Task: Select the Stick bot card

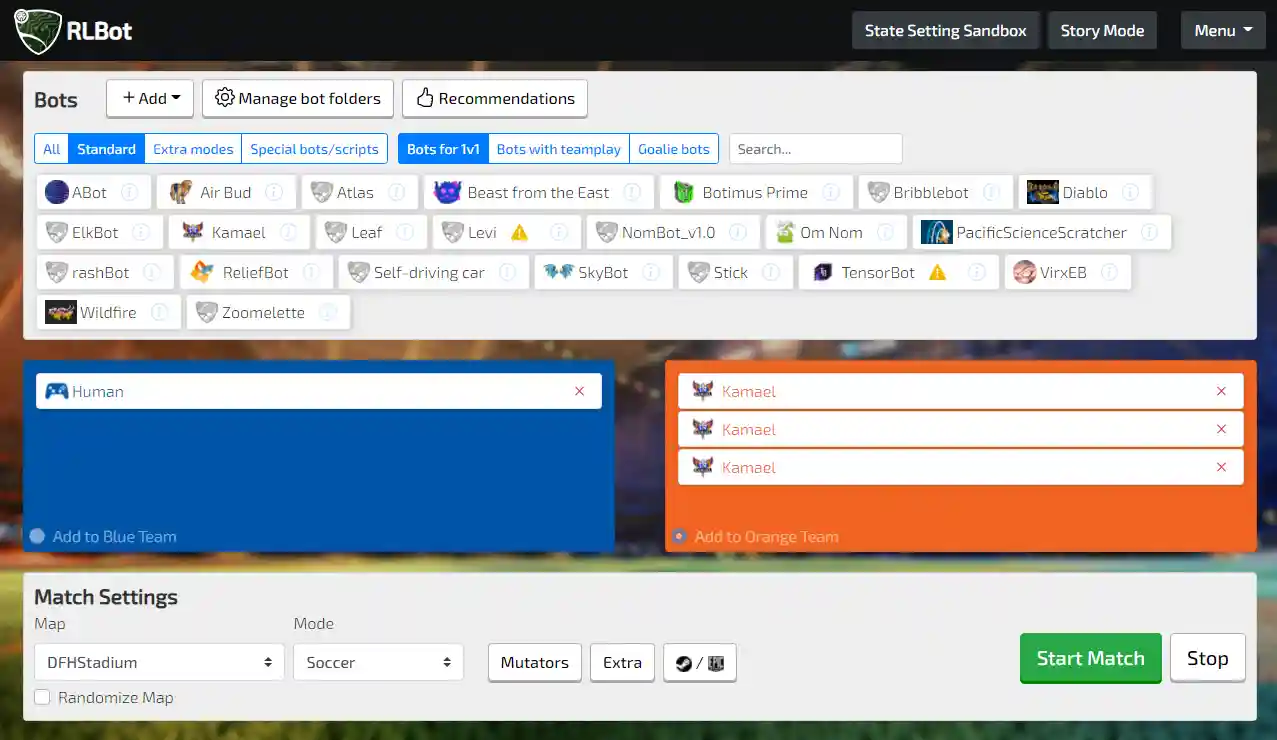Action: [736, 272]
